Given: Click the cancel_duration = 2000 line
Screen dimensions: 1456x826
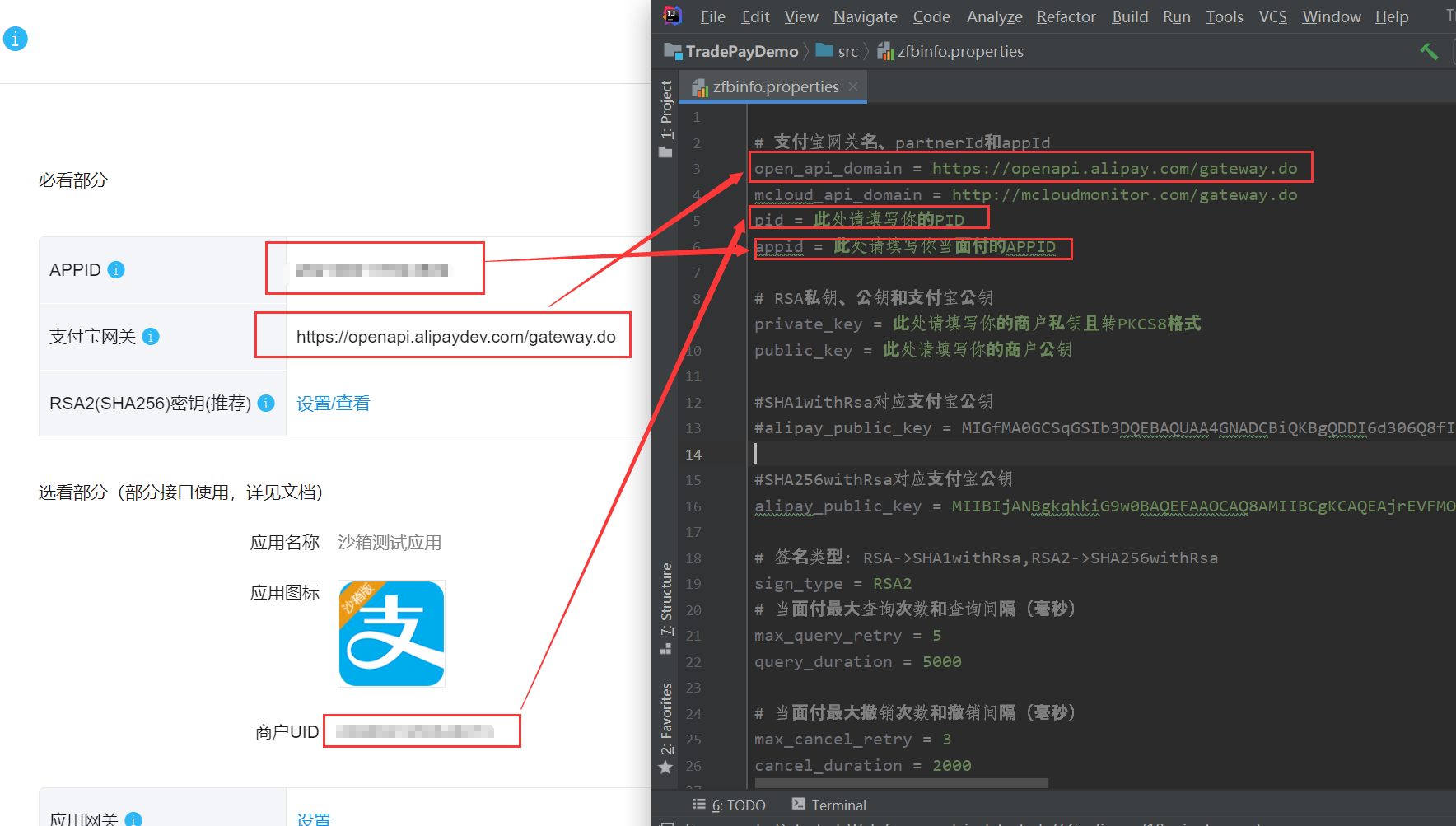Looking at the screenshot, I should (x=863, y=765).
